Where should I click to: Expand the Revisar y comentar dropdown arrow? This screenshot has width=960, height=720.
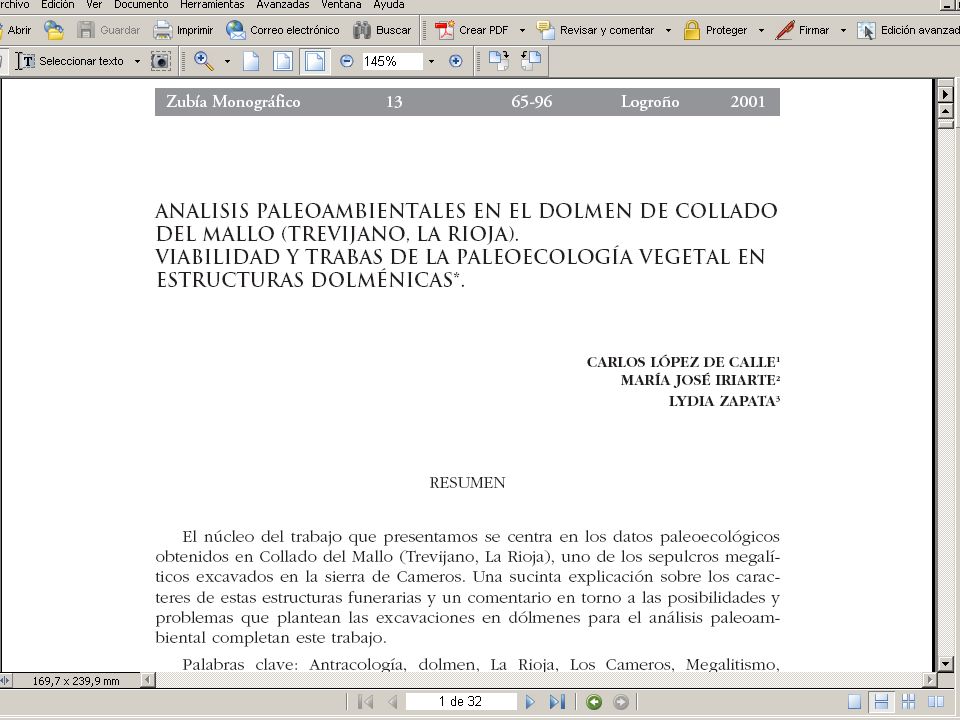click(x=668, y=30)
